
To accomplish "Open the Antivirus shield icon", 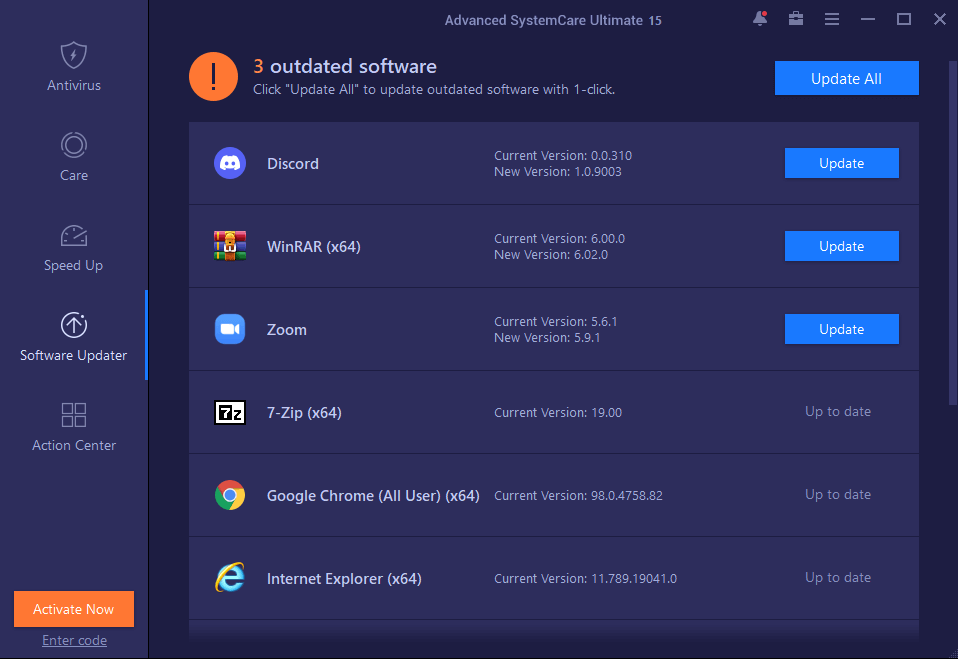I will click(x=73, y=56).
